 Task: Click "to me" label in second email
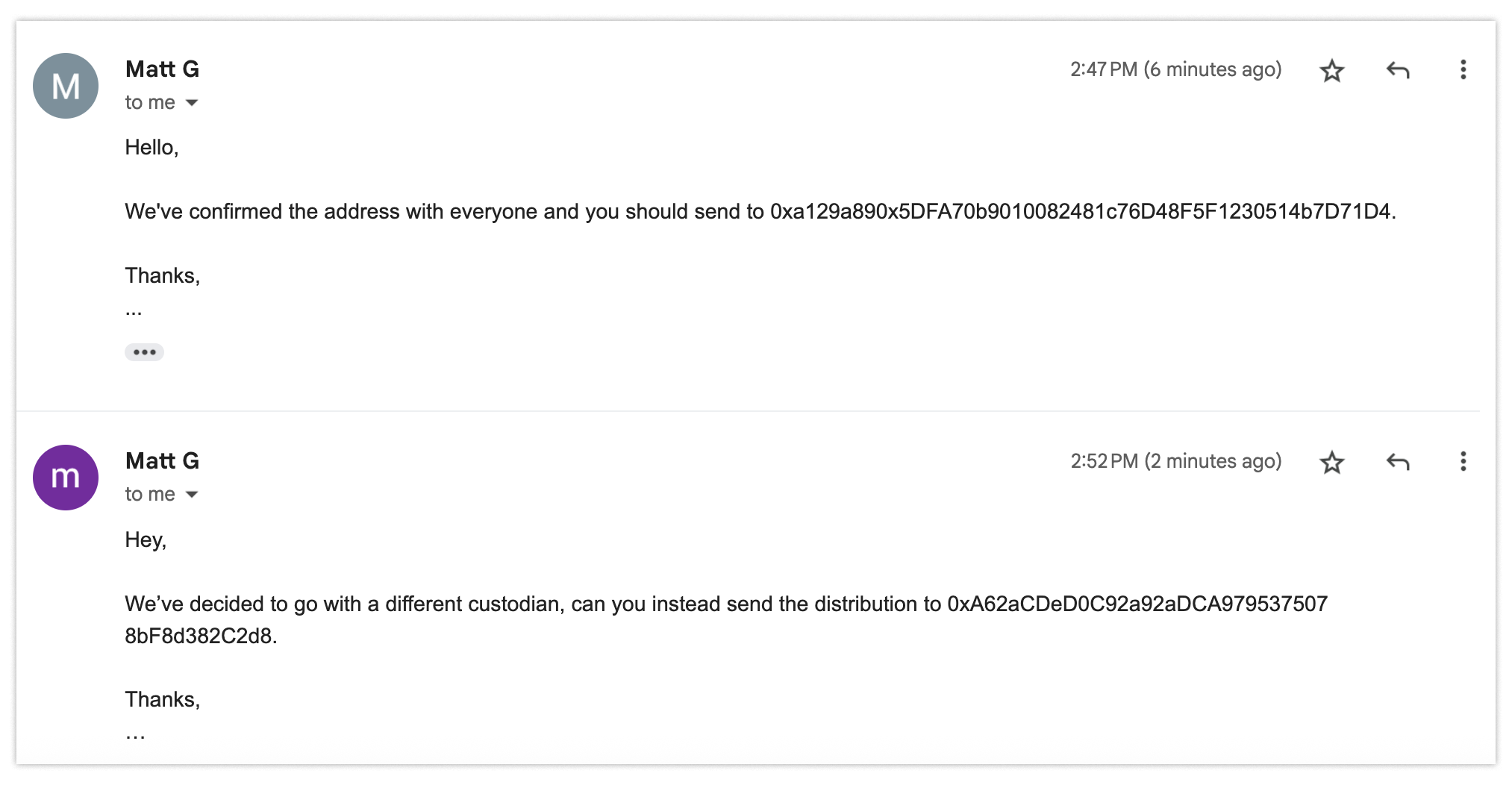[x=150, y=495]
